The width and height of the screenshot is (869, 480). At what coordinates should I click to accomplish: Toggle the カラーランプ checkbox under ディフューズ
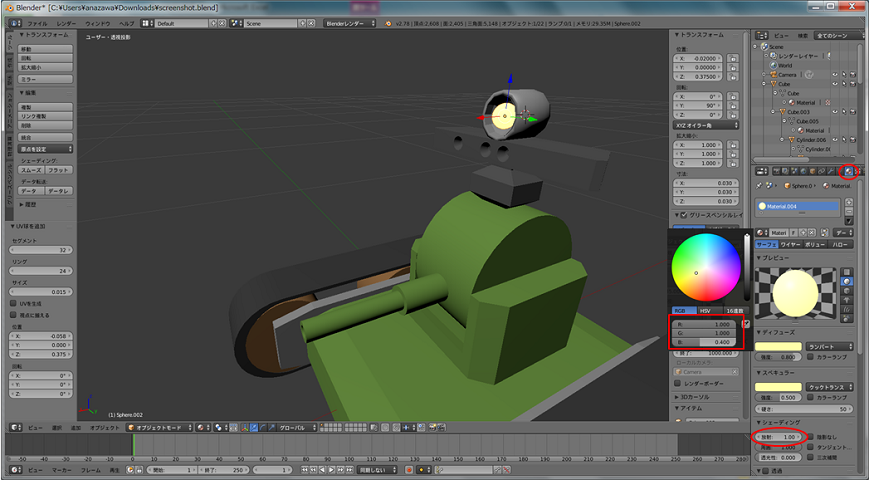[808, 356]
